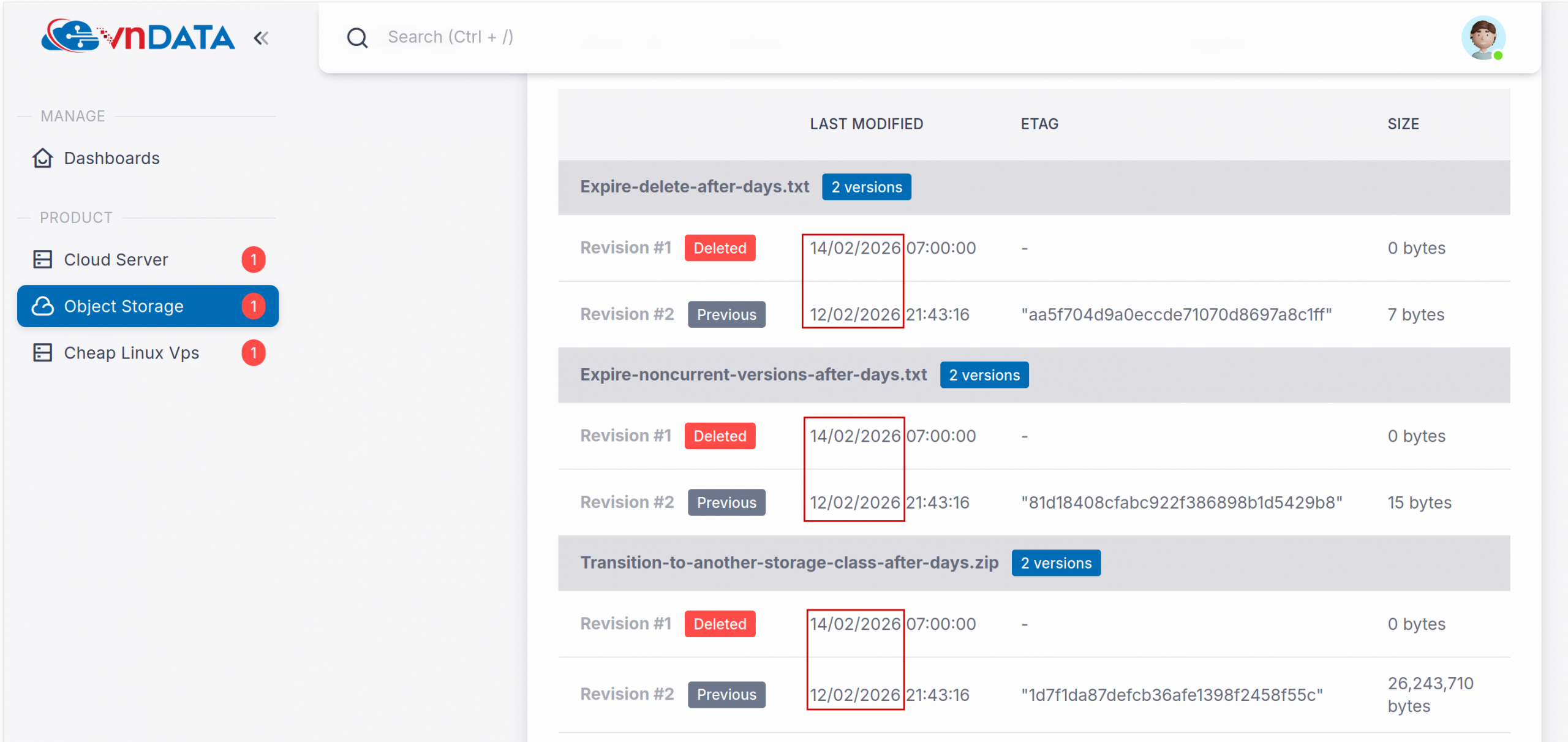Open the Object Storage menu item
Viewport: 1568px width, 742px height.
(x=124, y=306)
